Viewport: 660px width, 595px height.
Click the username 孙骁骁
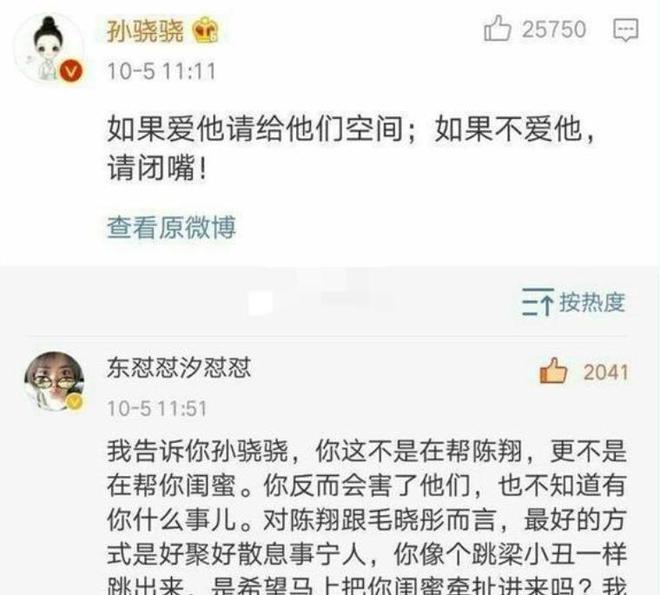tap(145, 31)
